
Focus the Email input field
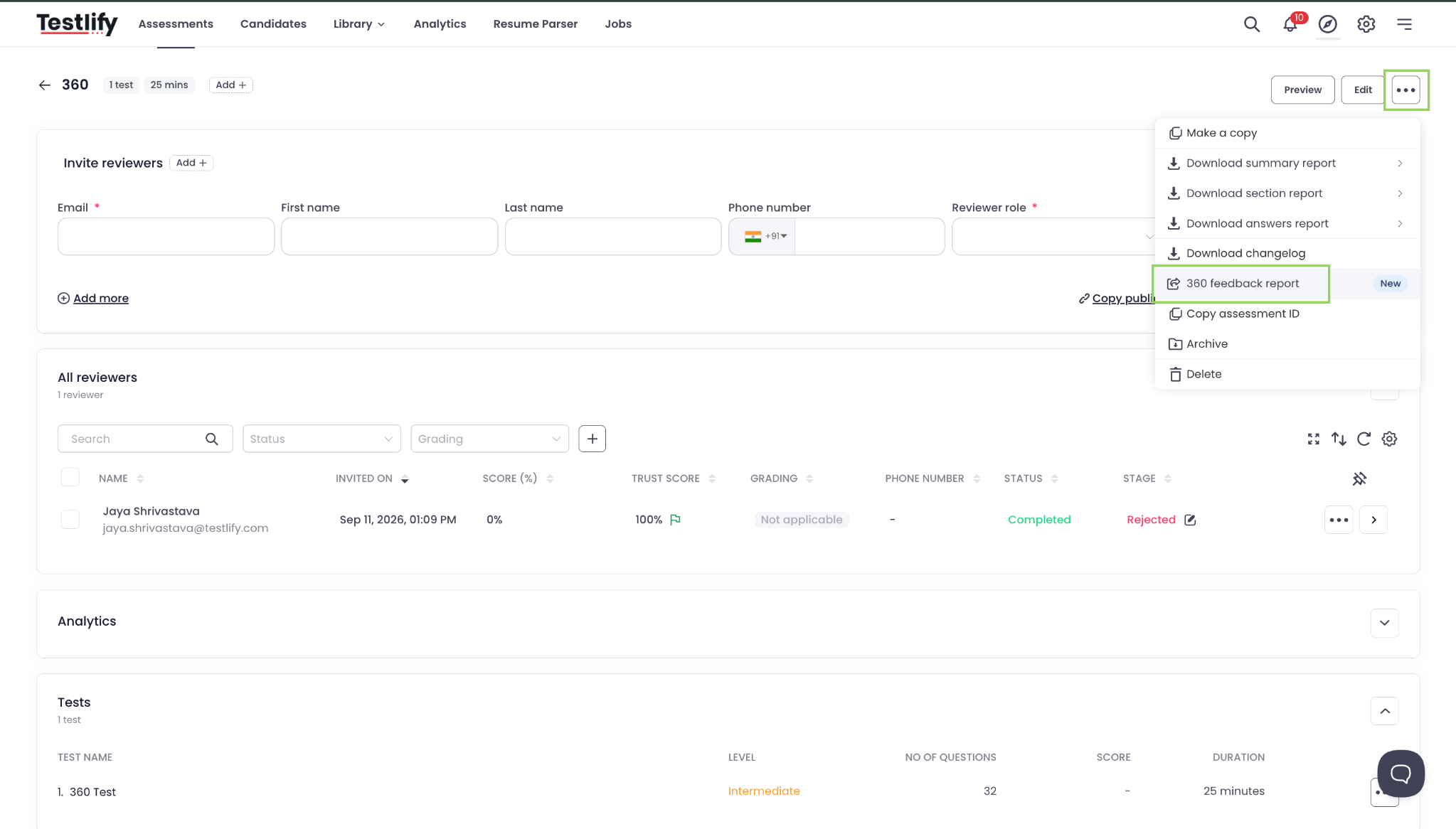(x=166, y=237)
